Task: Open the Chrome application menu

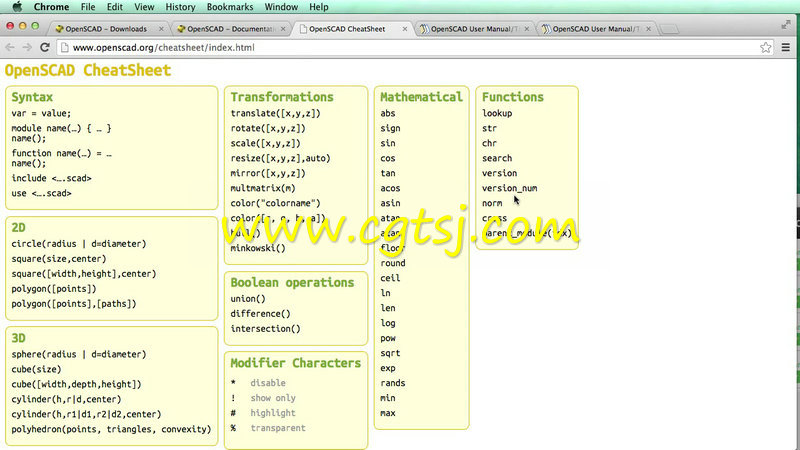Action: (51, 7)
